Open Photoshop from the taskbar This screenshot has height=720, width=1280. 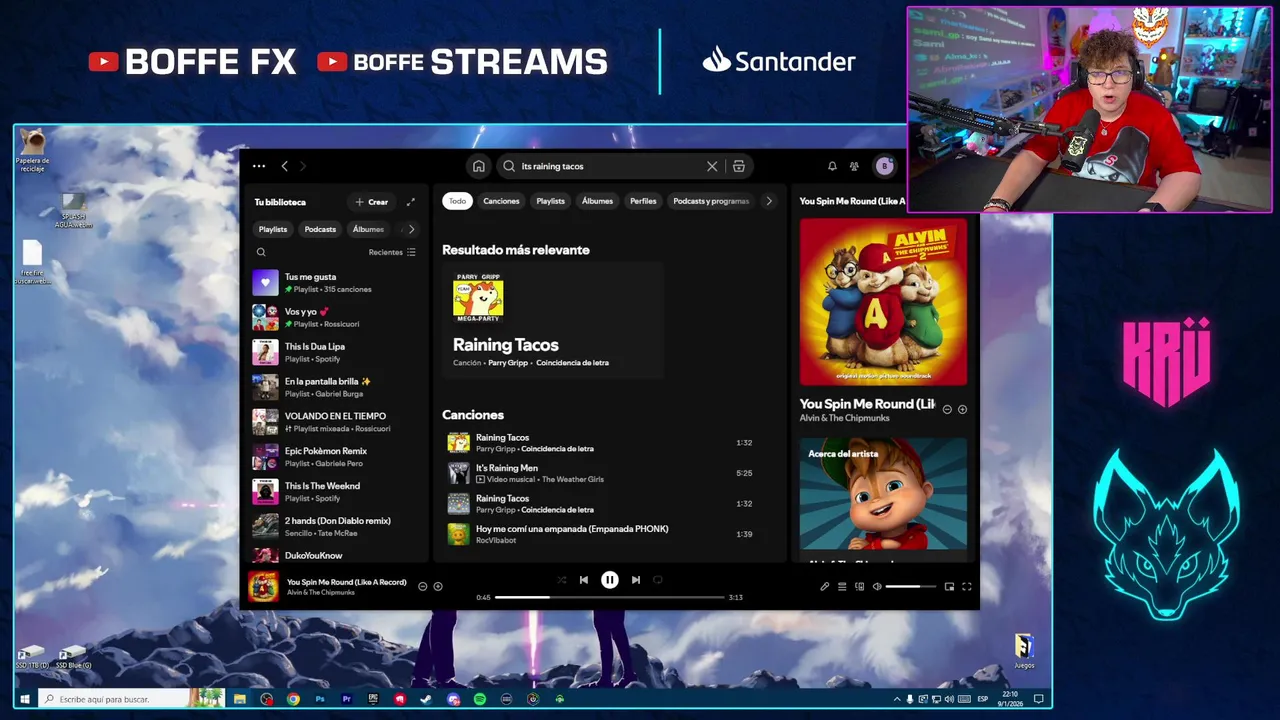320,699
